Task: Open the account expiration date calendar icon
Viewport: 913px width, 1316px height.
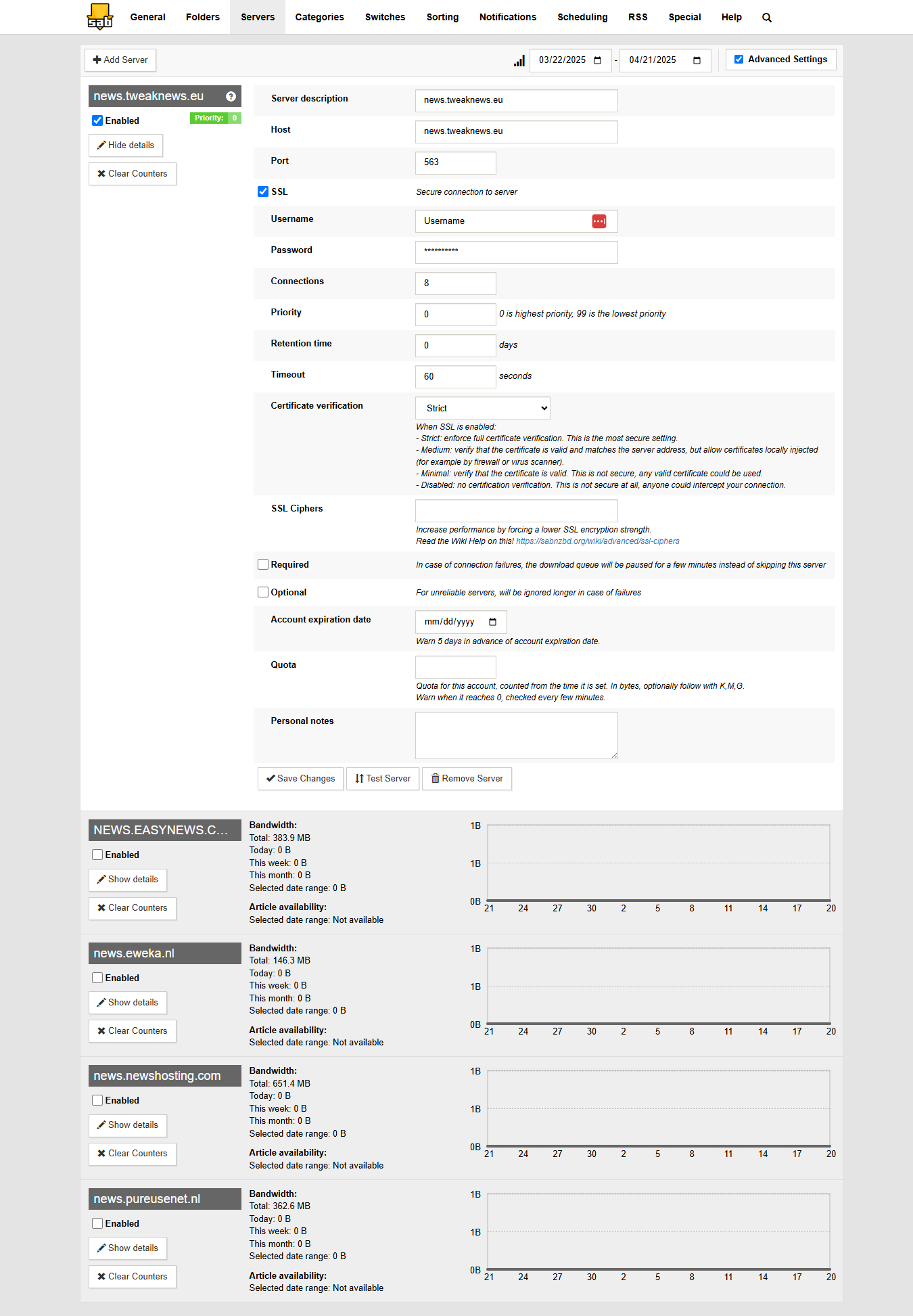Action: click(492, 622)
